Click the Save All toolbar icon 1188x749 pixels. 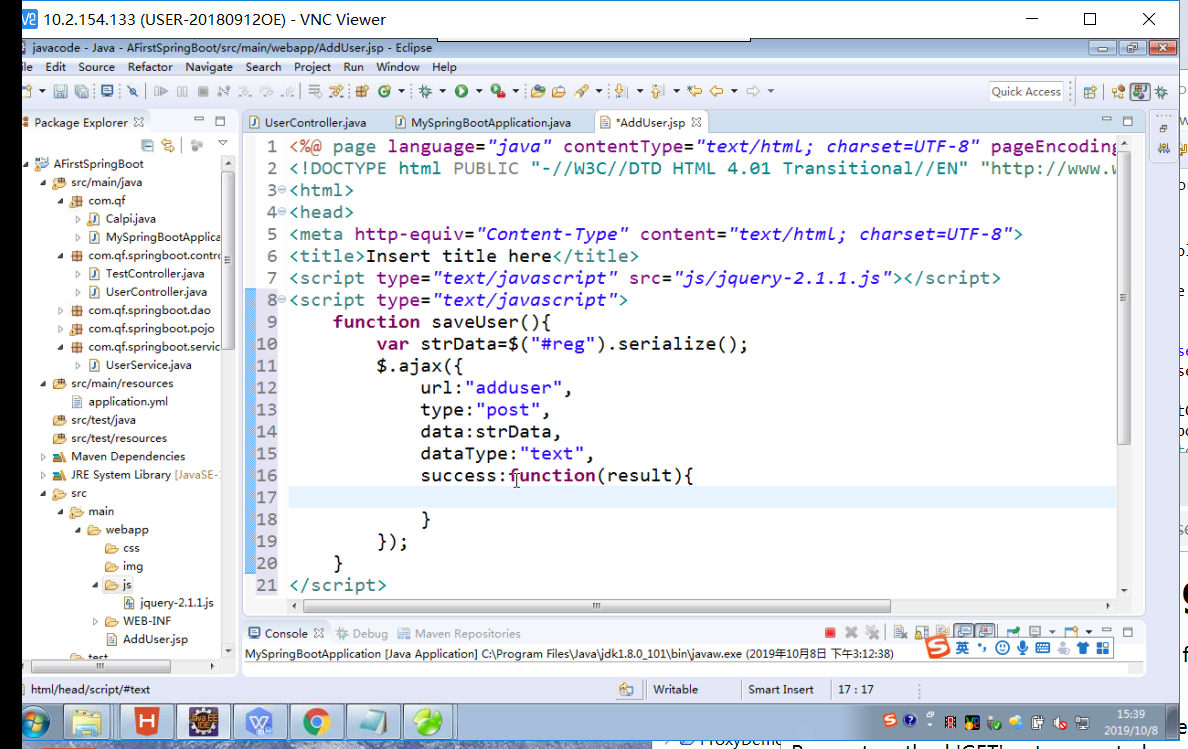click(81, 92)
